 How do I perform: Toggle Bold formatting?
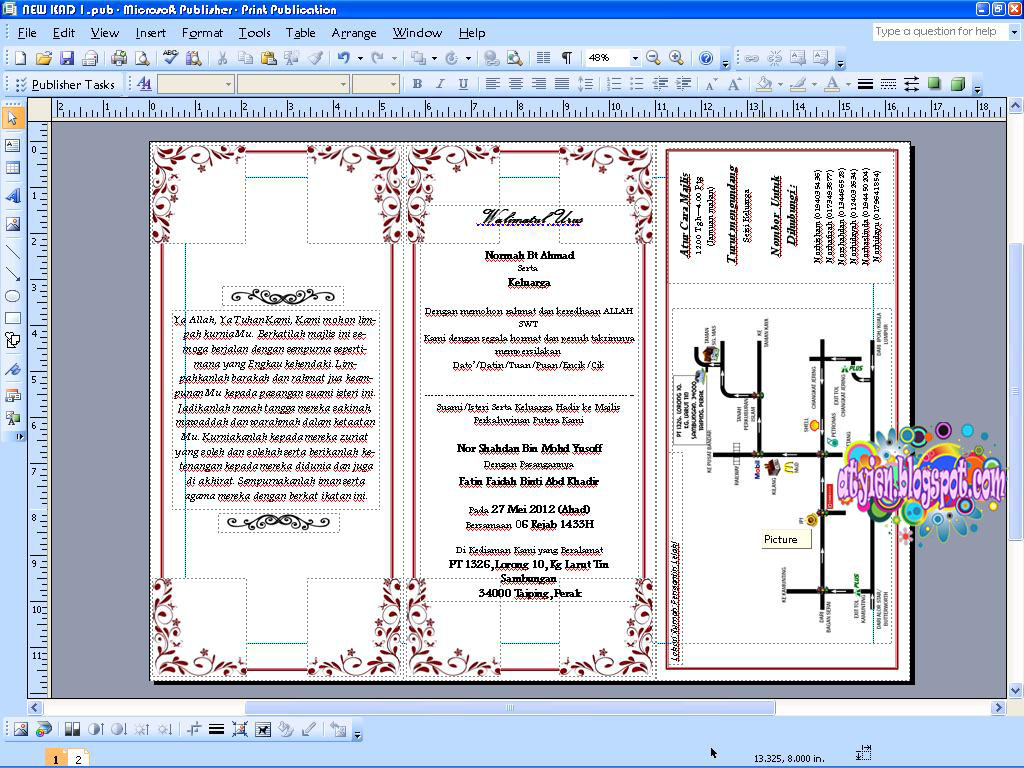(x=417, y=84)
